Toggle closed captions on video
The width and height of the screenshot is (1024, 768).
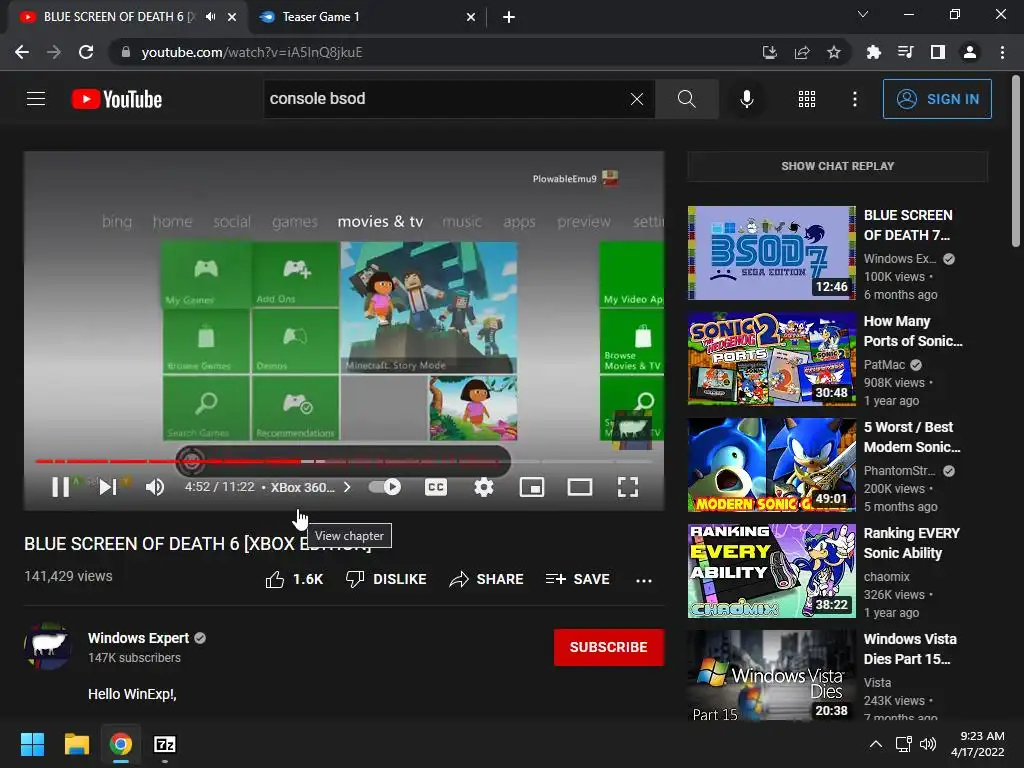click(436, 487)
